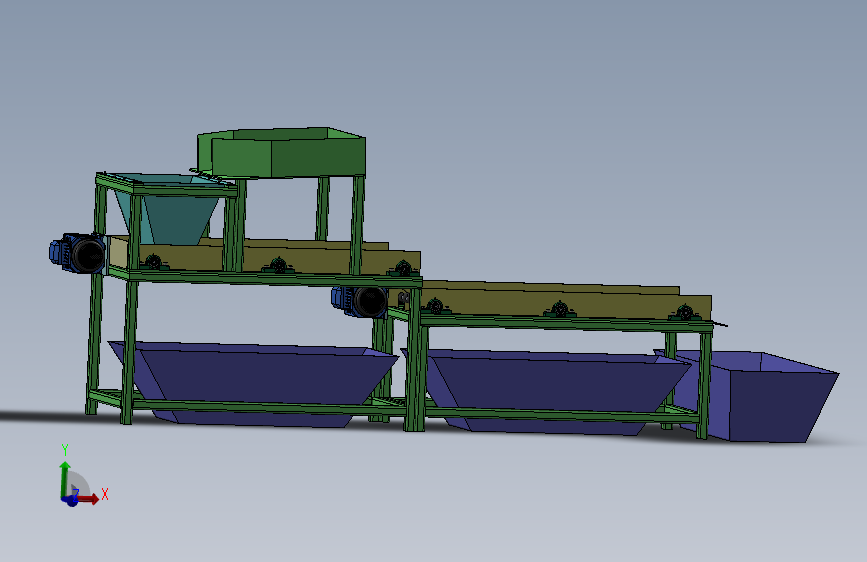
Task: Select the purple bin under the upper conveyor
Action: 253,384
